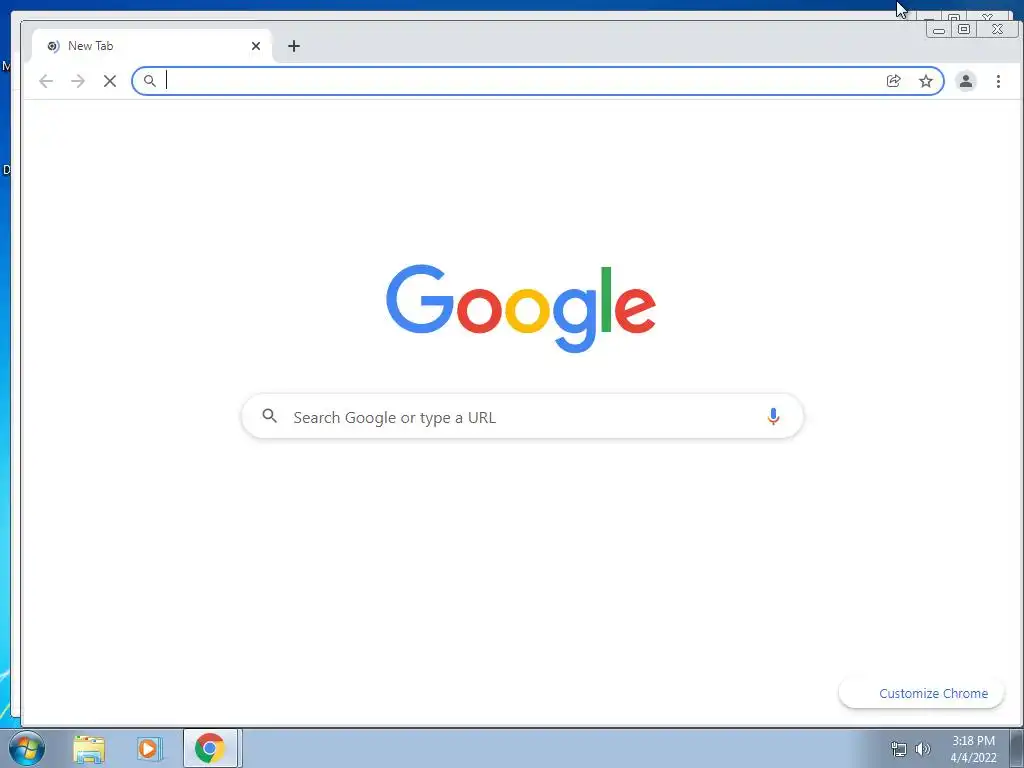Click the Chrome taskbar icon

210,748
